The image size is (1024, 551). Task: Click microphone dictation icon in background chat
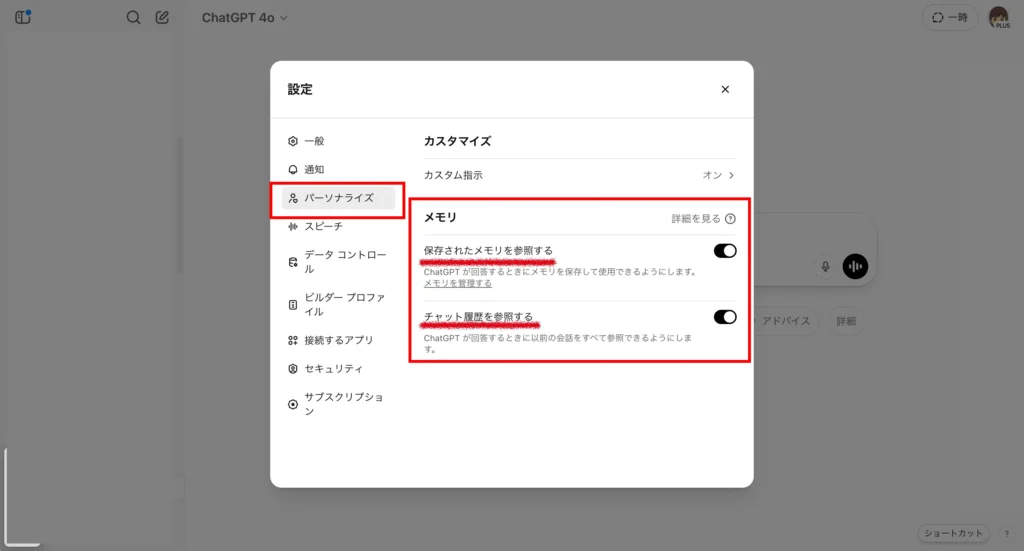coord(825,266)
